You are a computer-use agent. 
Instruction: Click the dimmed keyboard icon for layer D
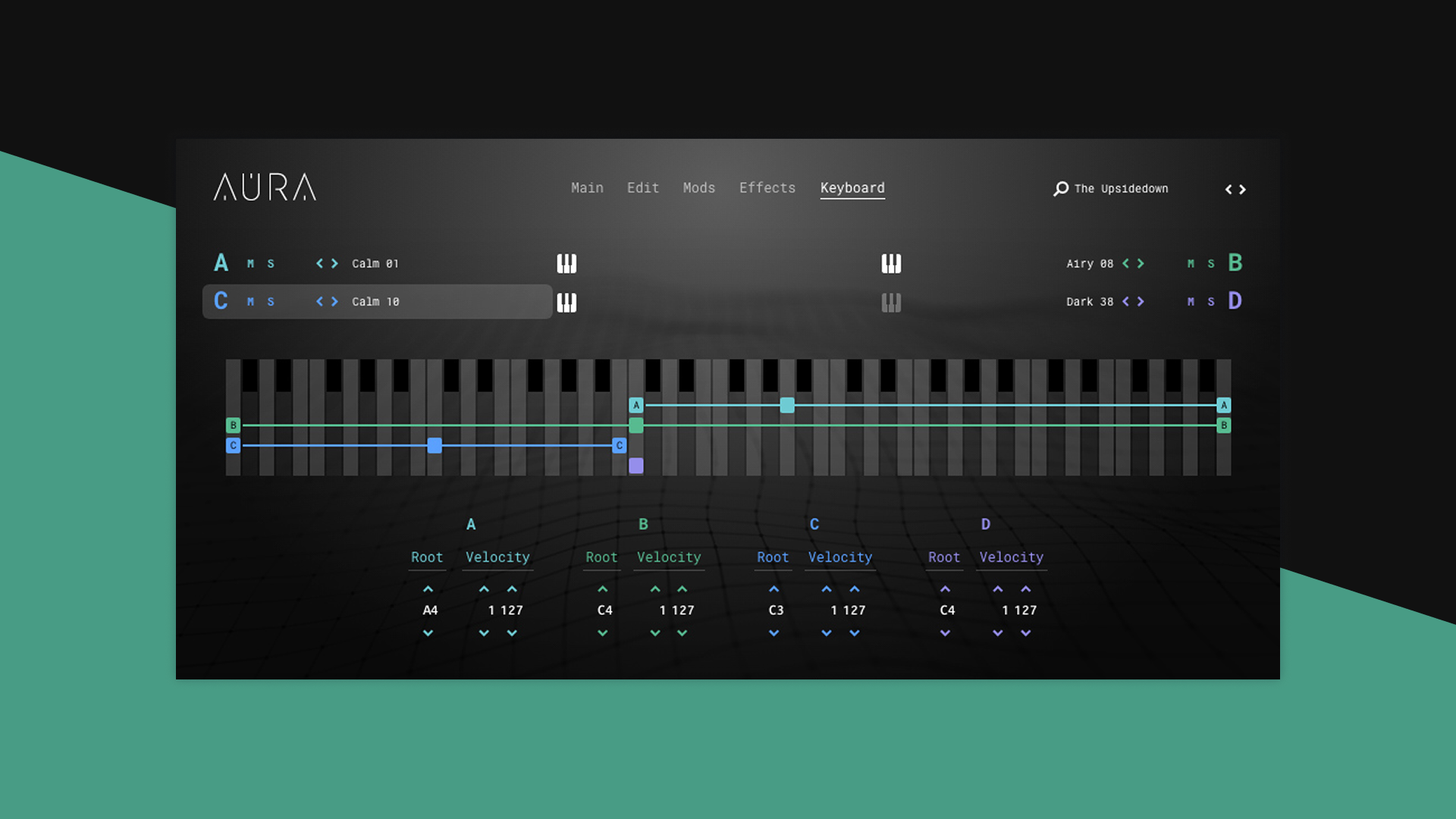click(x=892, y=302)
